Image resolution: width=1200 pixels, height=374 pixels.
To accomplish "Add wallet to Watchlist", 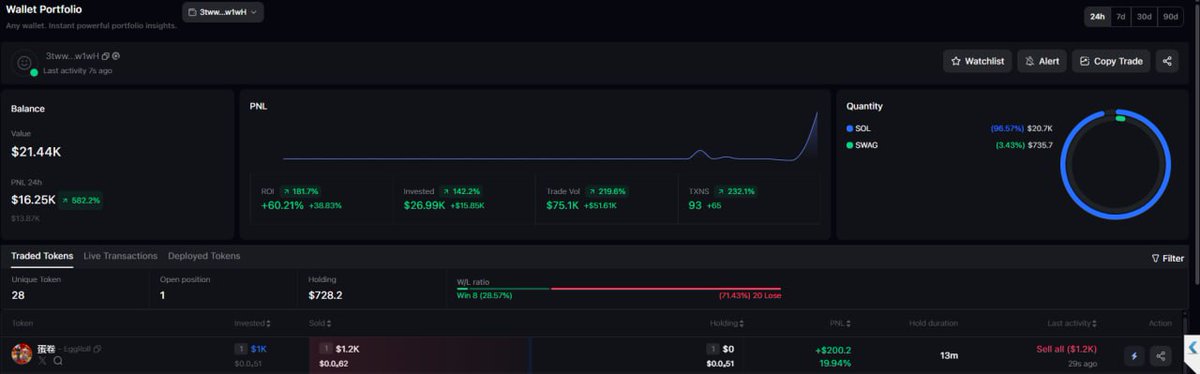I will click(x=977, y=61).
